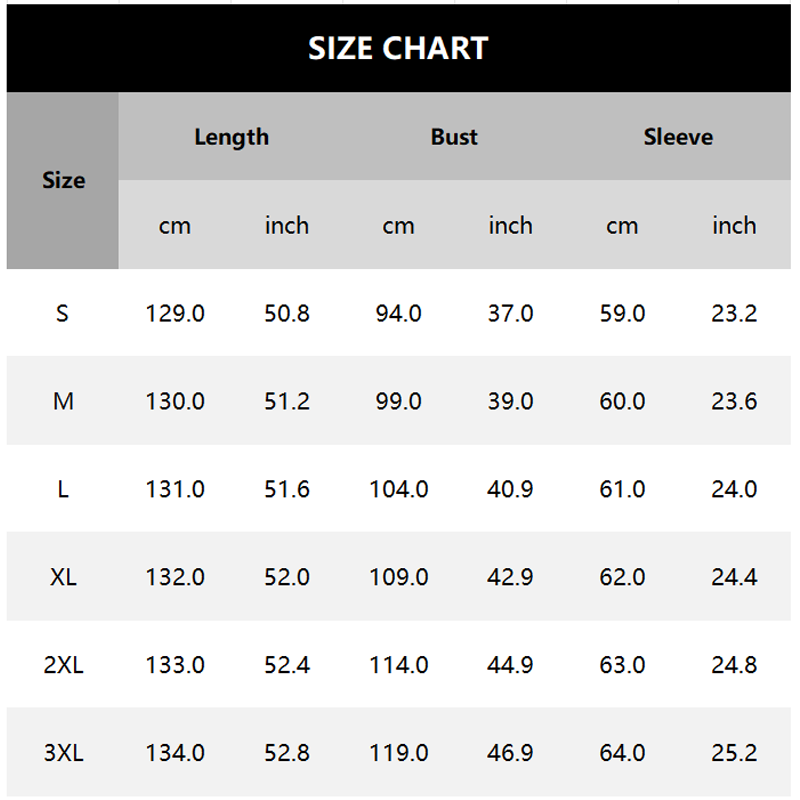Click the S size row label
Viewport: 800px width, 800px height.
pyautogui.click(x=63, y=314)
